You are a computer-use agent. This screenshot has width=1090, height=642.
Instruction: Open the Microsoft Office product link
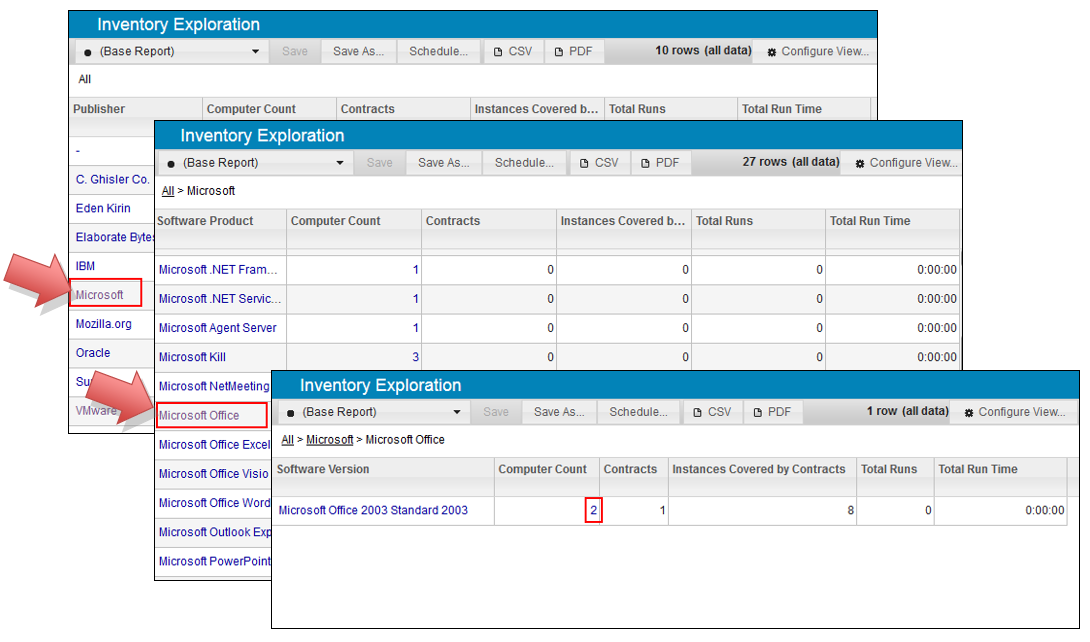click(x=199, y=415)
